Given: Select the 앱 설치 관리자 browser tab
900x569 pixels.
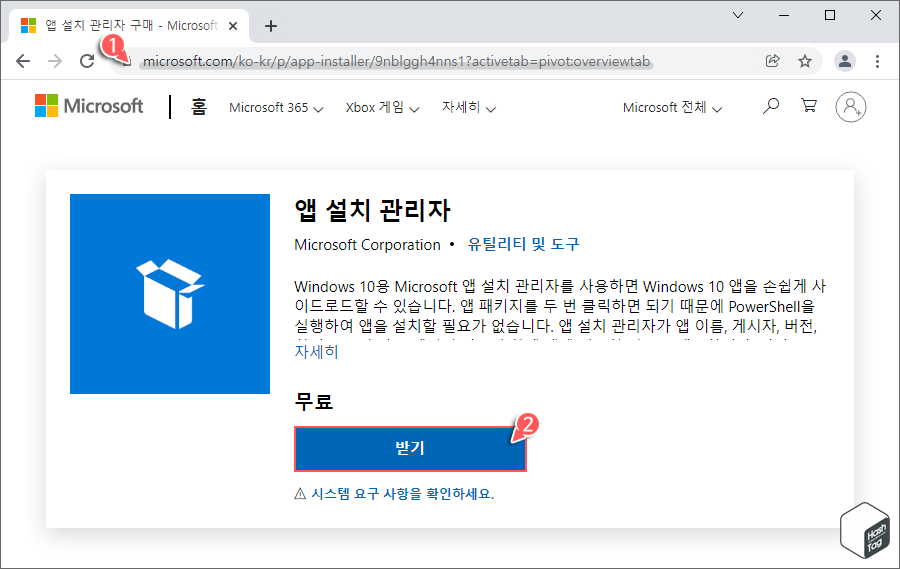Looking at the screenshot, I should click(129, 26).
